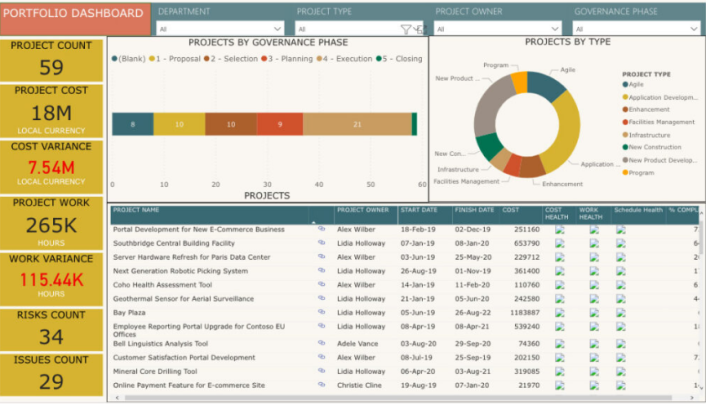Click schedule health icon for Geothermal Sensor row
706x410 pixels.
point(620,299)
